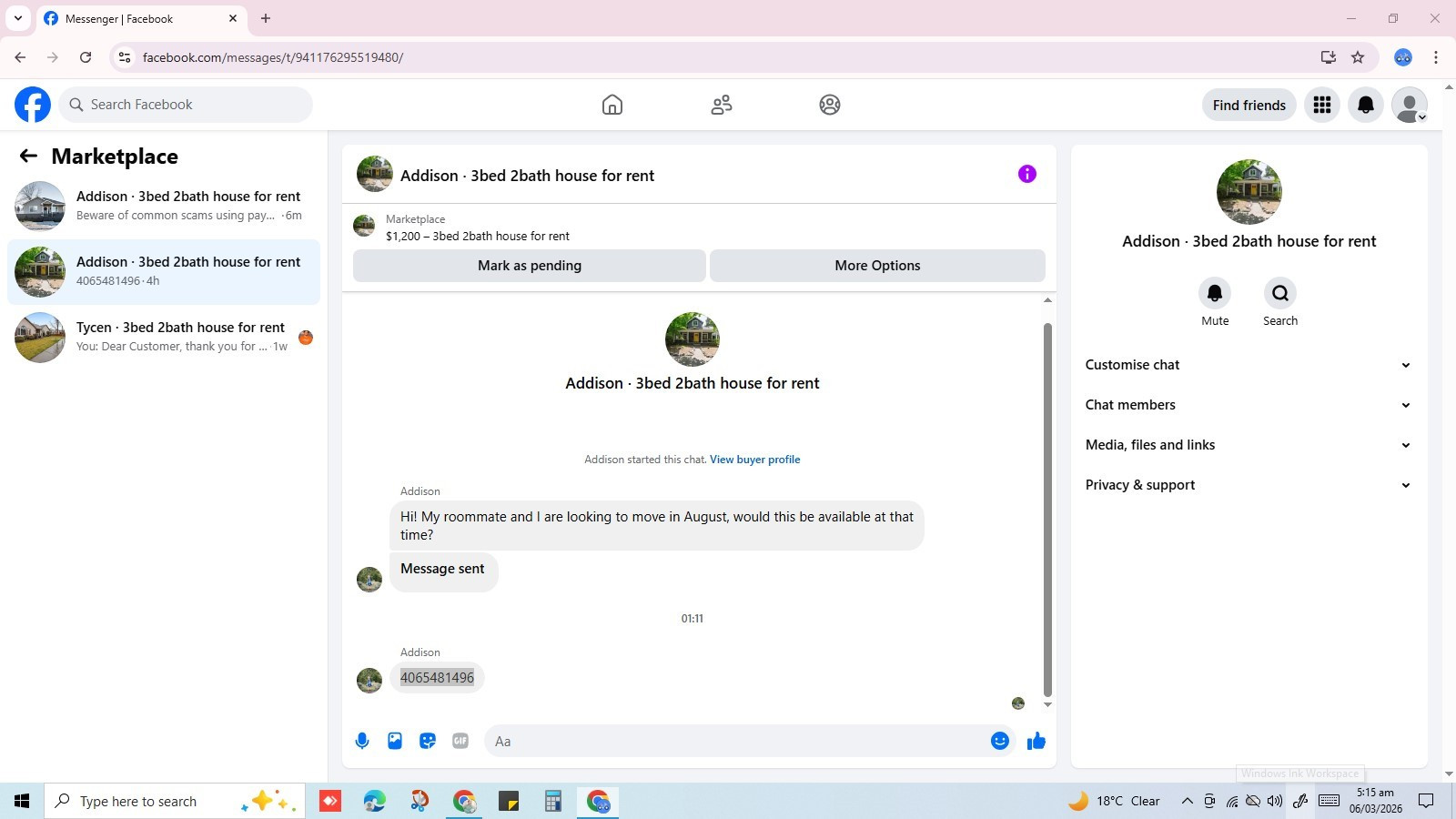Image resolution: width=1456 pixels, height=819 pixels.
Task: Open a new browser tab
Action: [x=266, y=18]
